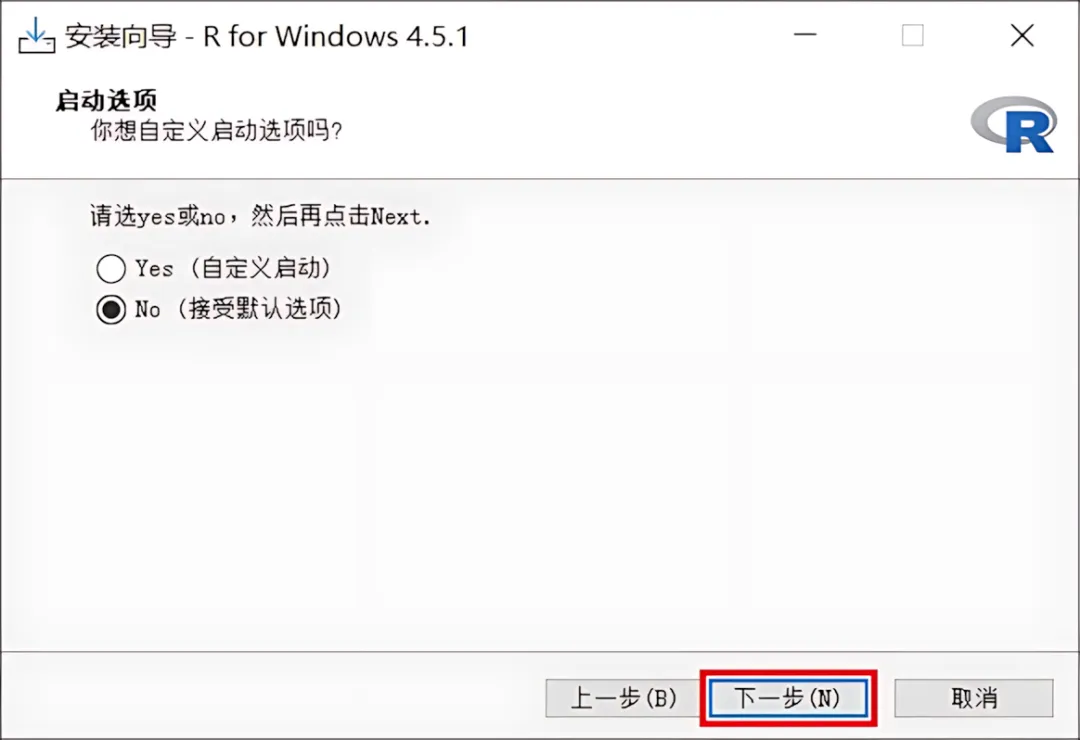Click the 安装向导 text in the title bar
1080x740 pixels.
pyautogui.click(x=121, y=36)
